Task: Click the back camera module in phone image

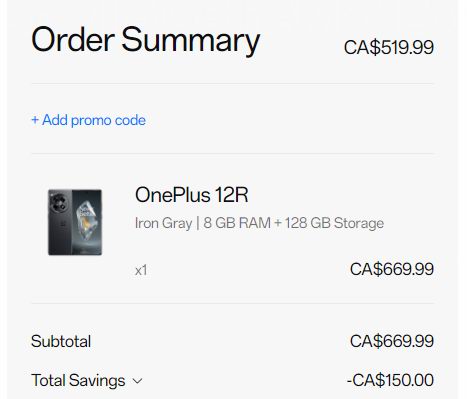Action: click(x=59, y=202)
